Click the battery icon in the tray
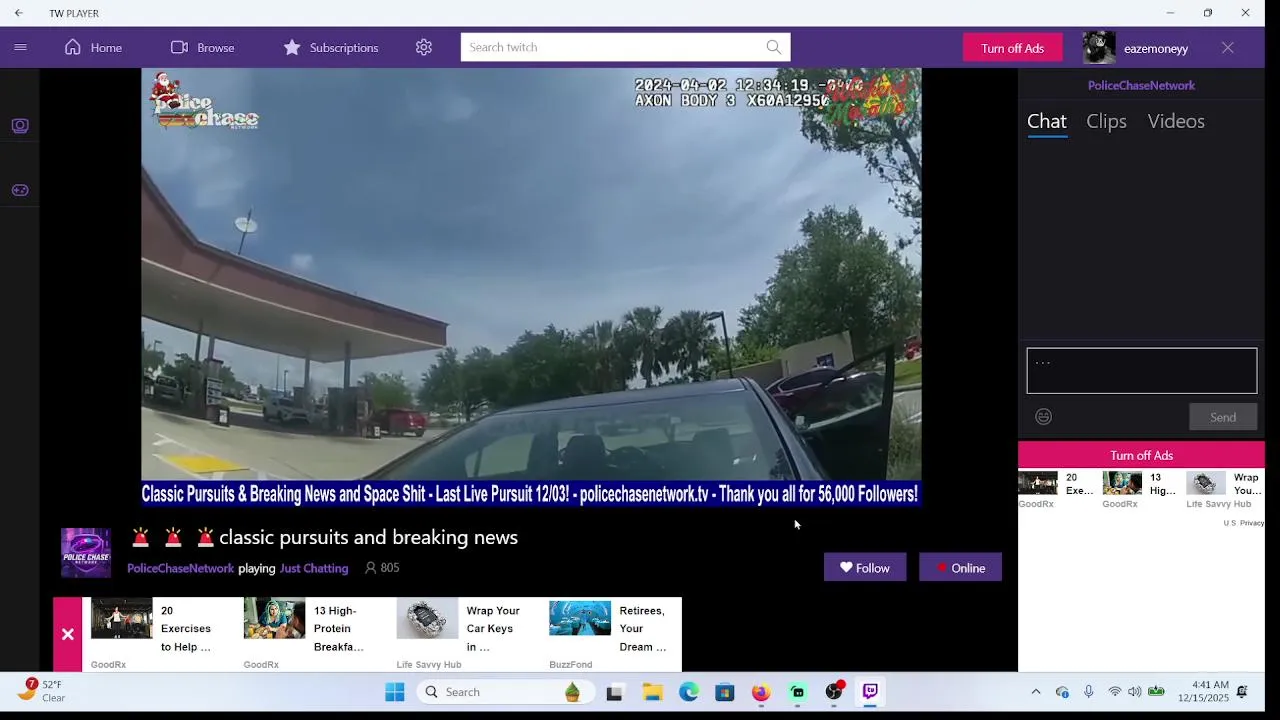Screen dimensions: 1280x720 1156,692
